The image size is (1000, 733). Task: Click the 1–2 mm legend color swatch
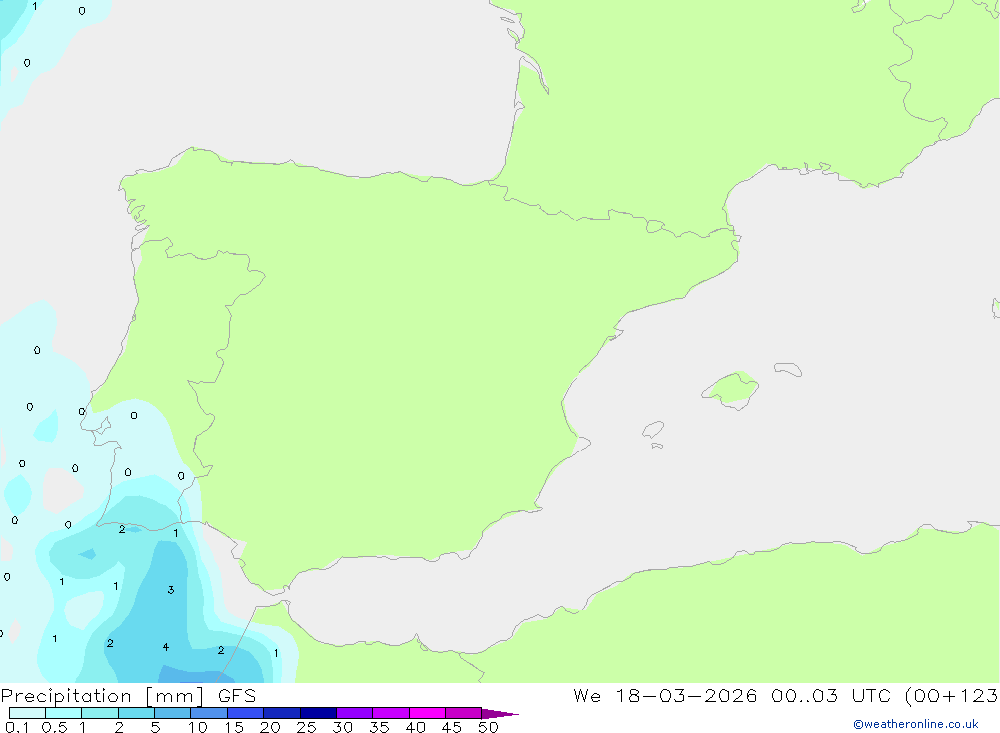pyautogui.click(x=99, y=713)
